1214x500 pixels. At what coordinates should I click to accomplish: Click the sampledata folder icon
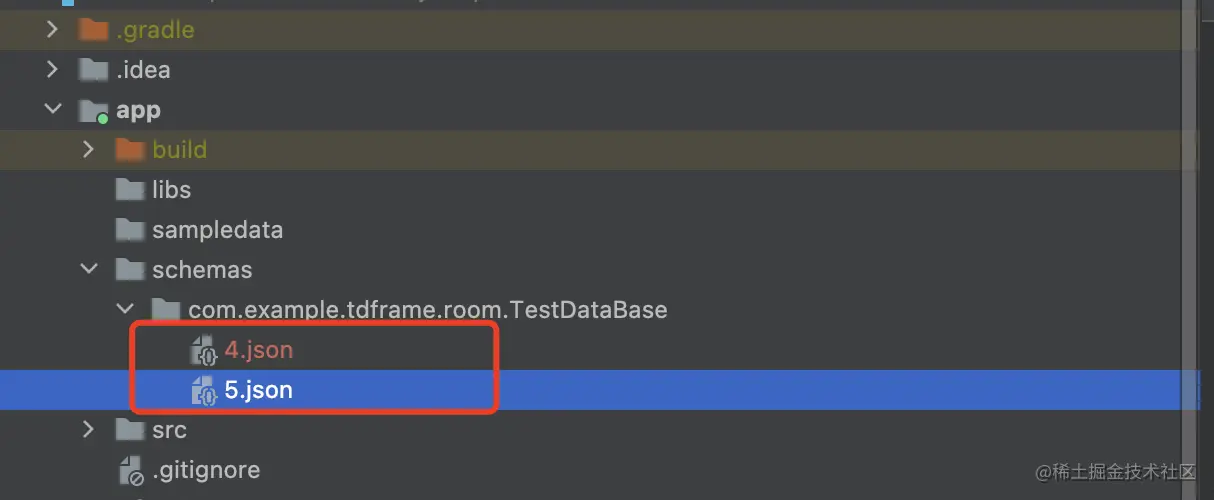(x=129, y=230)
